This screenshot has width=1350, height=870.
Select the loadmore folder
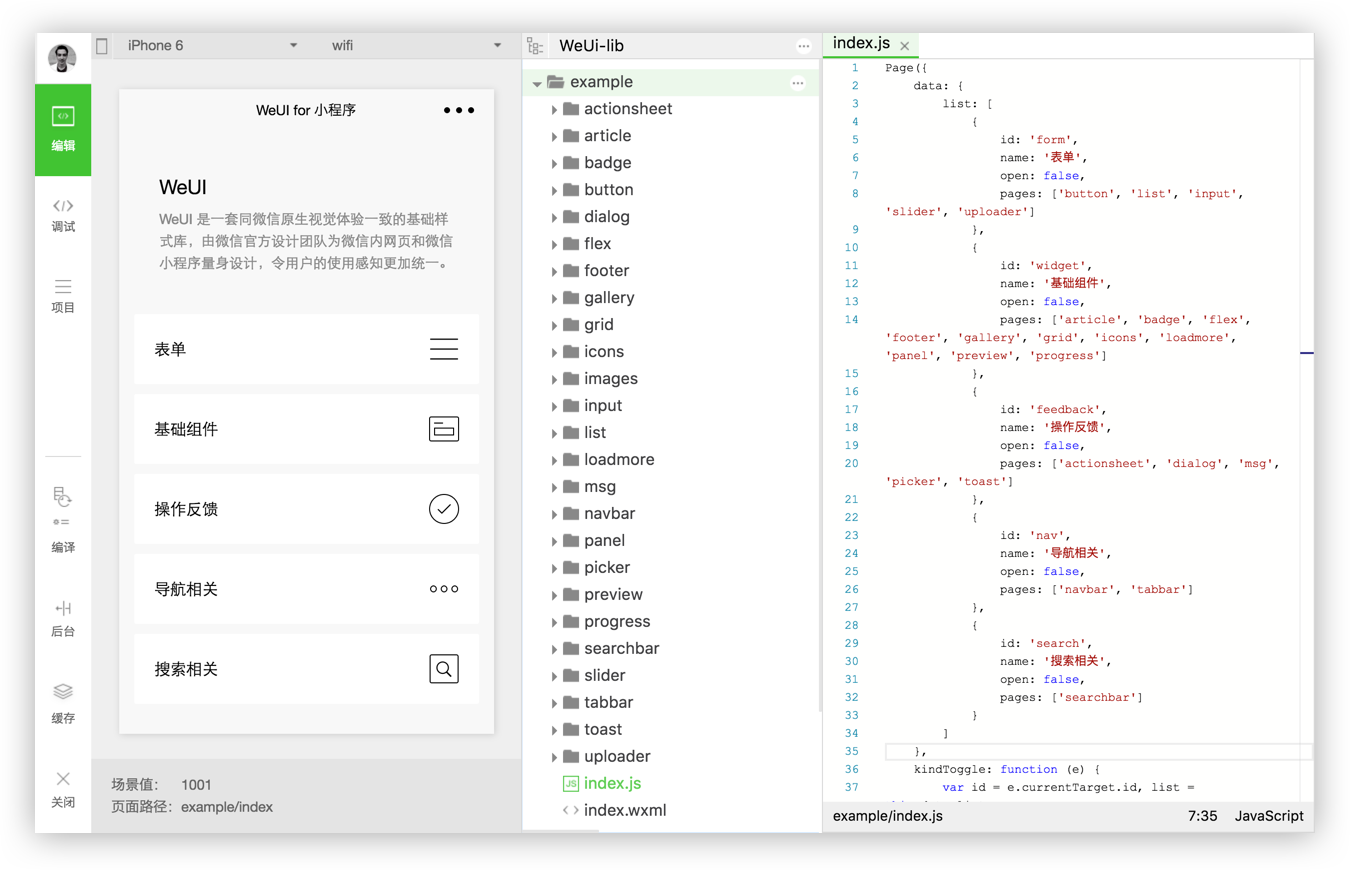[x=670, y=460]
